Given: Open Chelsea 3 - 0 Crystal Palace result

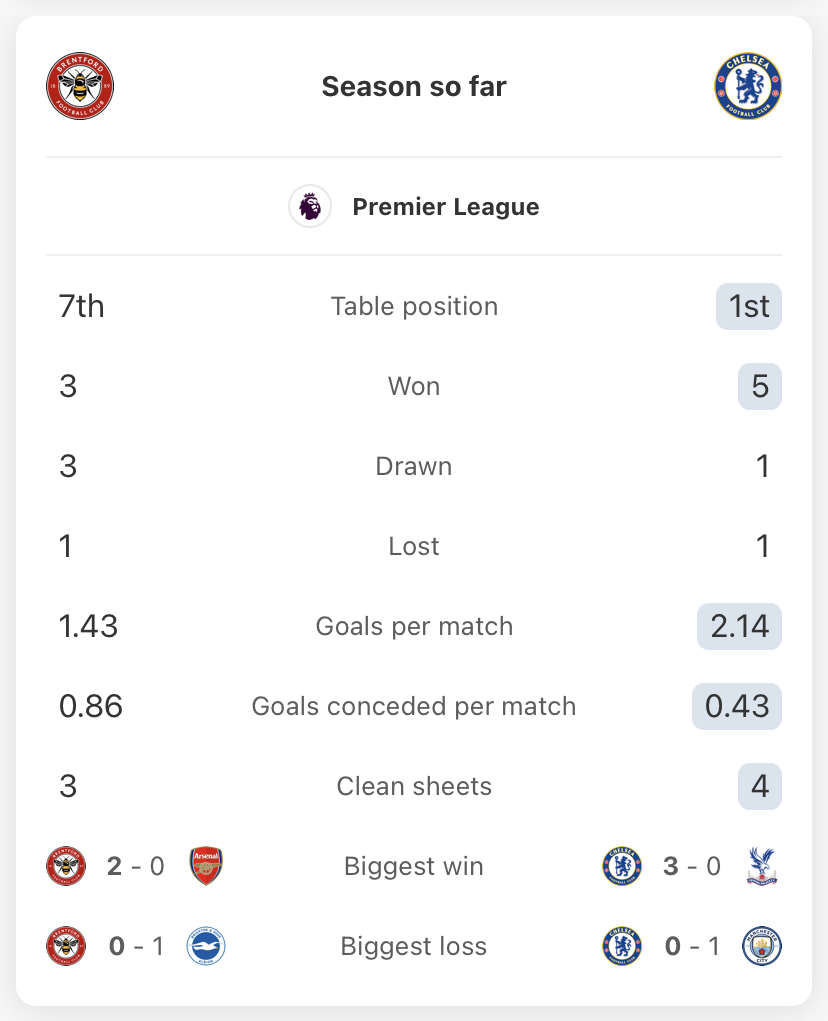Looking at the screenshot, I should click(x=691, y=866).
